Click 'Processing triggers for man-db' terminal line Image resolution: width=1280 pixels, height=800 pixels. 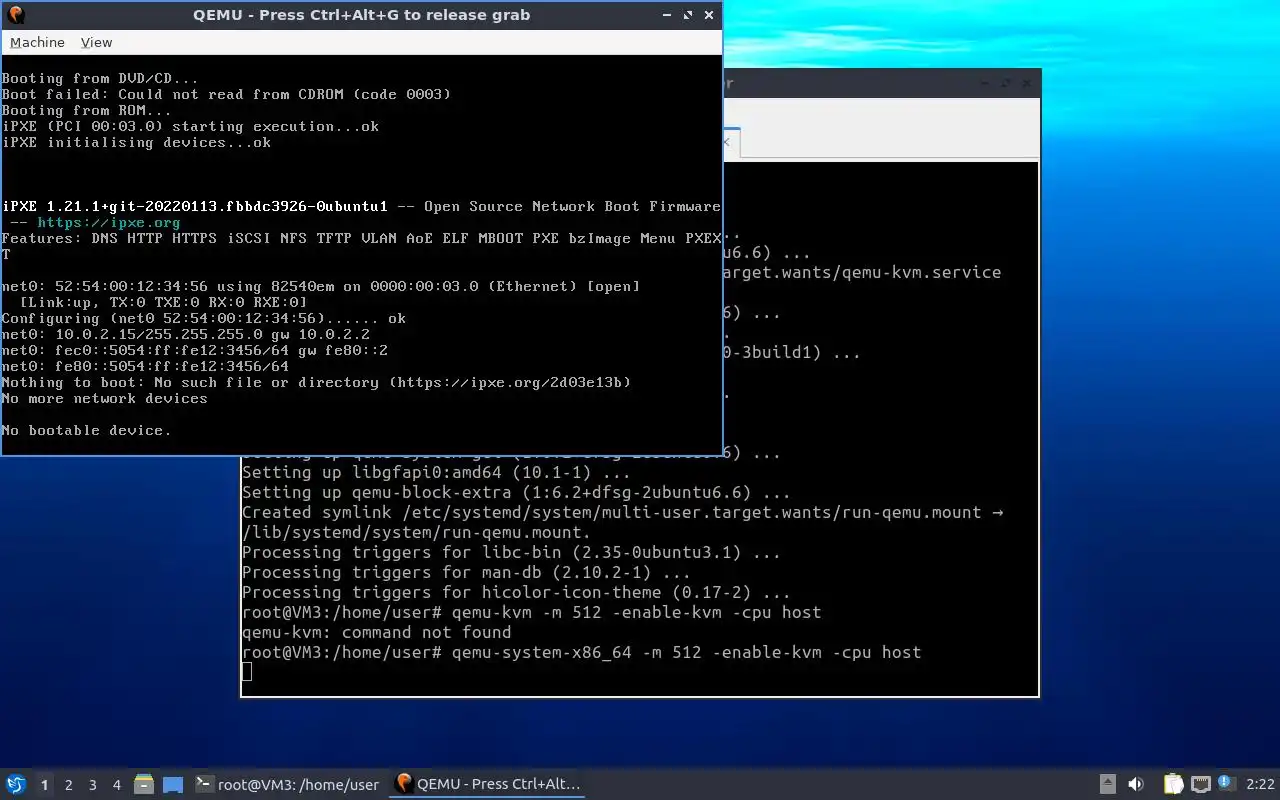tap(466, 572)
